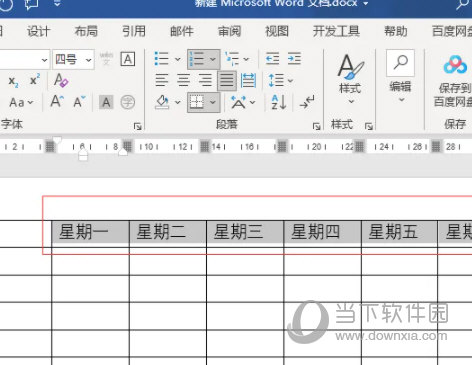
Task: Open the title bar filename dropdown
Action: [366, 4]
